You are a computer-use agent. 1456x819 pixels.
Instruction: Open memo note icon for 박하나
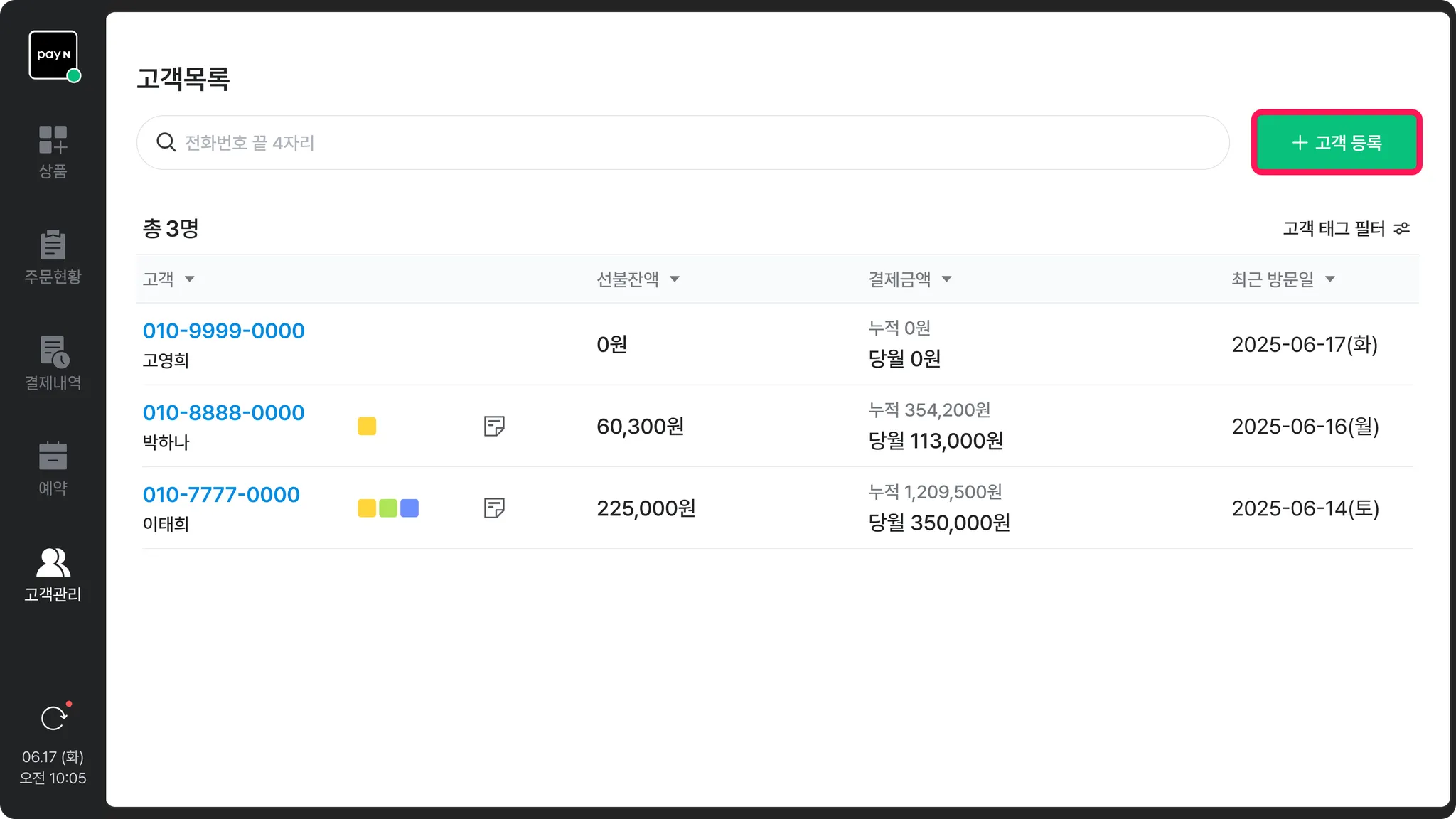(x=494, y=426)
